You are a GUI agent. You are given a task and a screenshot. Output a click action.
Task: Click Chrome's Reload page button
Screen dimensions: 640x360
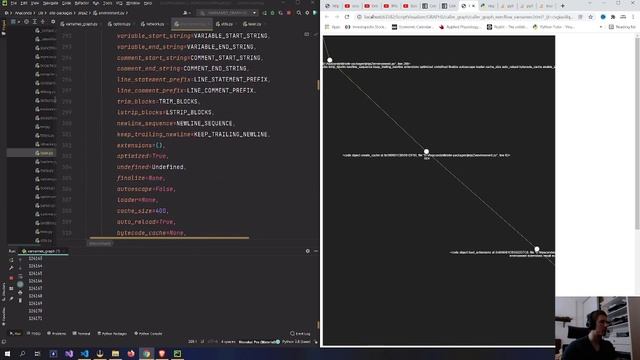[347, 17]
